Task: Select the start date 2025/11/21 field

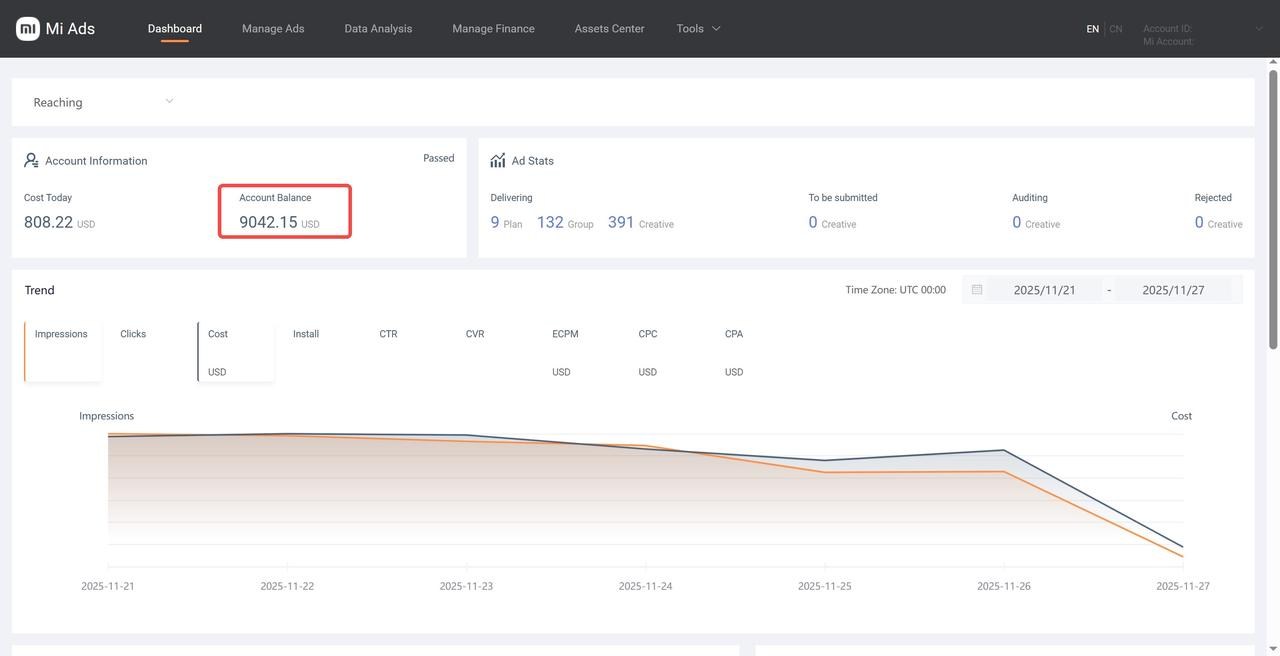Action: coord(1044,290)
